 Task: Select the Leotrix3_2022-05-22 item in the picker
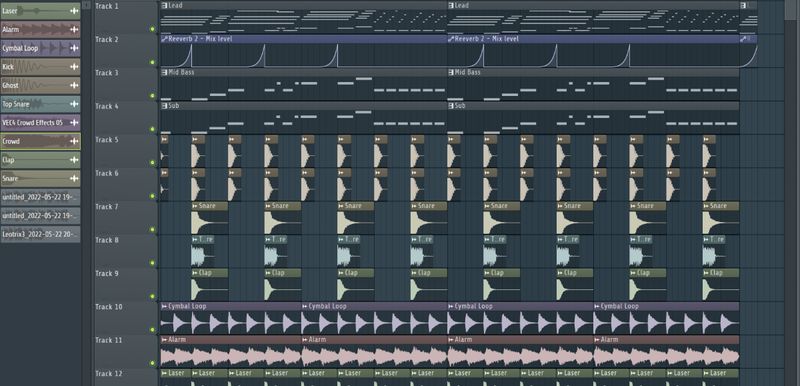click(x=40, y=235)
